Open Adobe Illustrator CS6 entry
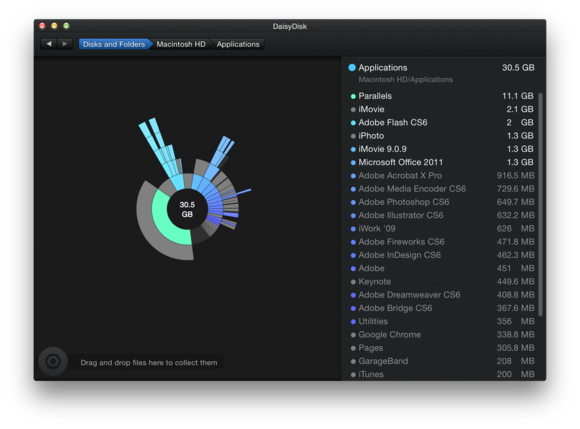The width and height of the screenshot is (580, 429). point(442,216)
